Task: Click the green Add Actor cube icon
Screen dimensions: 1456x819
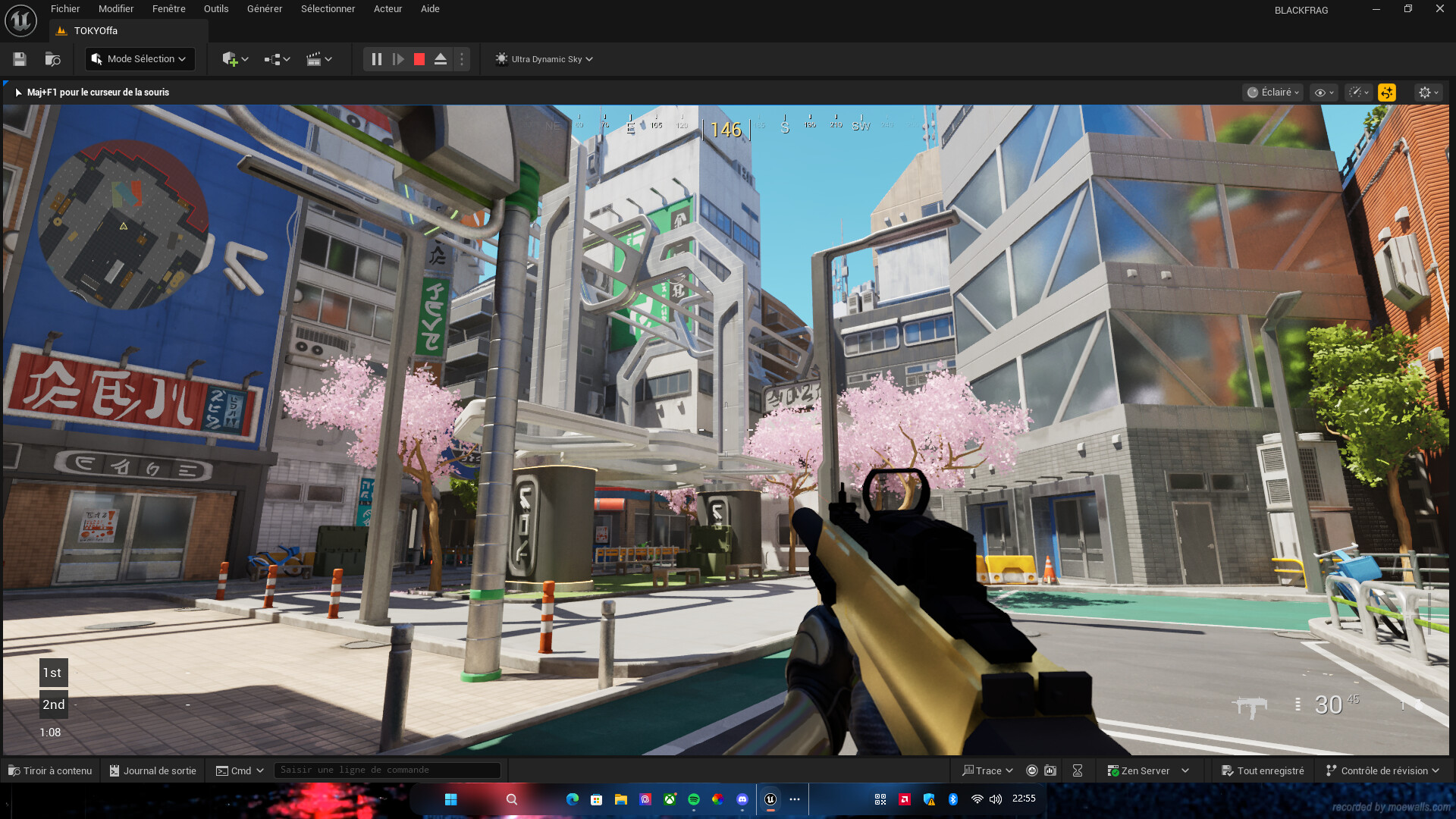Action: (x=230, y=59)
